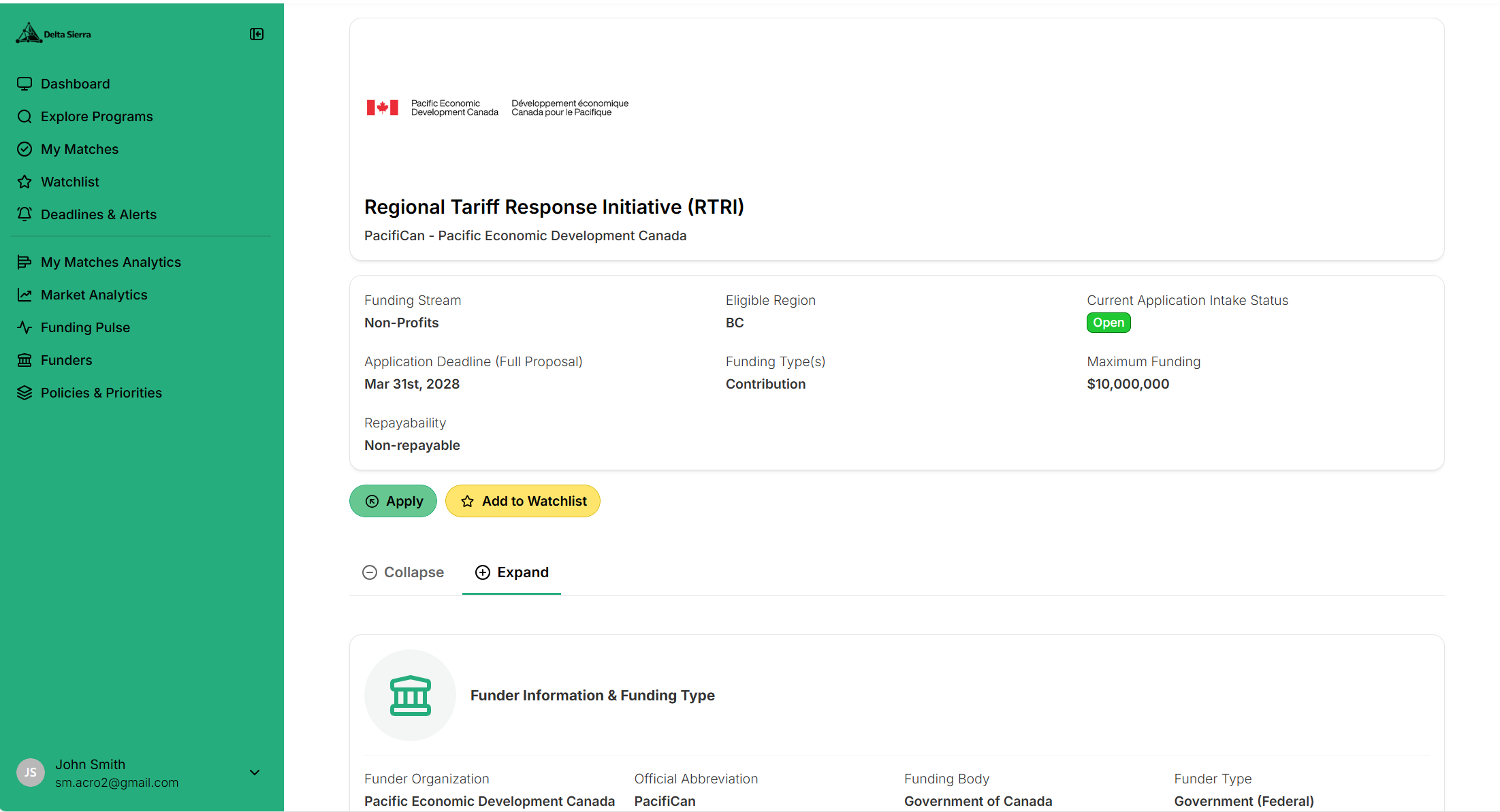Expand the John Smith account menu chevron
The width and height of the screenshot is (1500, 812).
coord(255,773)
